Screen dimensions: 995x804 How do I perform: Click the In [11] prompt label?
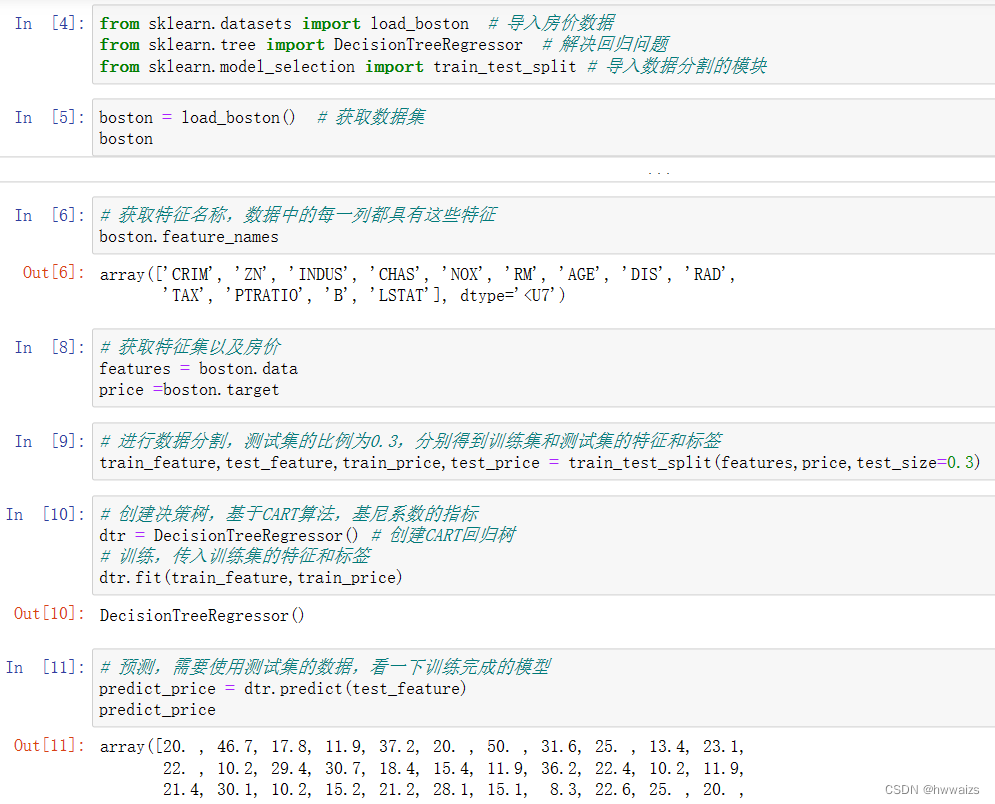coord(45,668)
